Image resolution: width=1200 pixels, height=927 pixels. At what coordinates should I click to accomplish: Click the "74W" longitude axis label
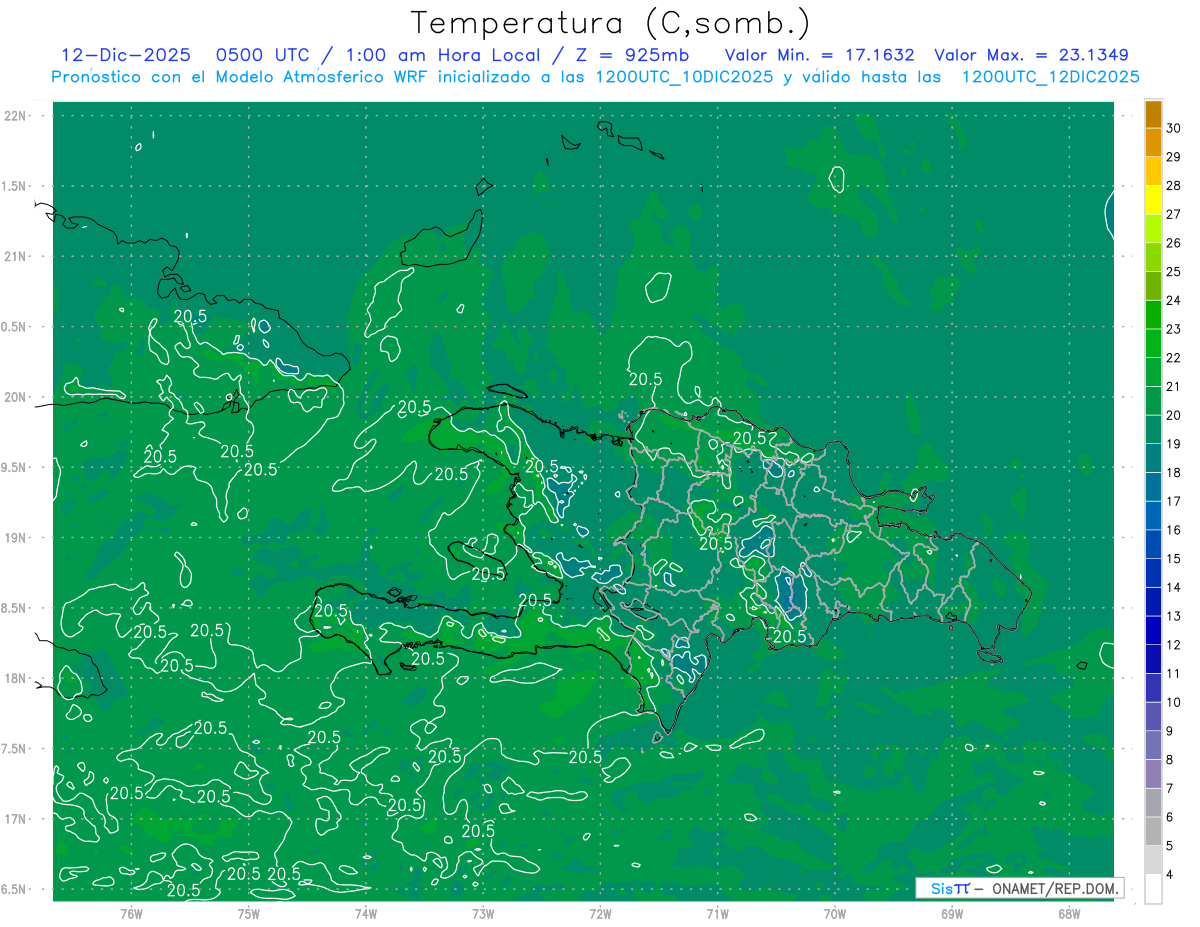click(x=365, y=913)
